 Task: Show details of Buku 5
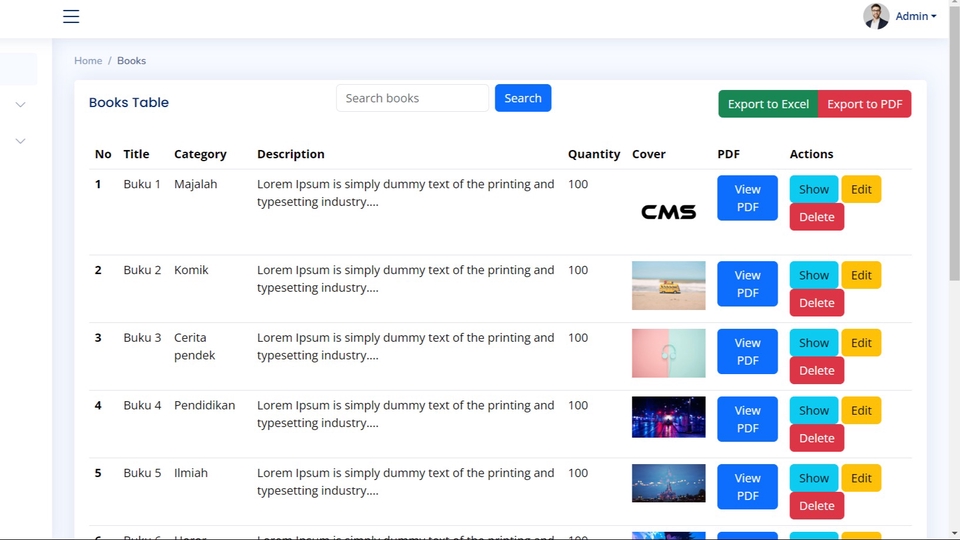click(x=814, y=478)
